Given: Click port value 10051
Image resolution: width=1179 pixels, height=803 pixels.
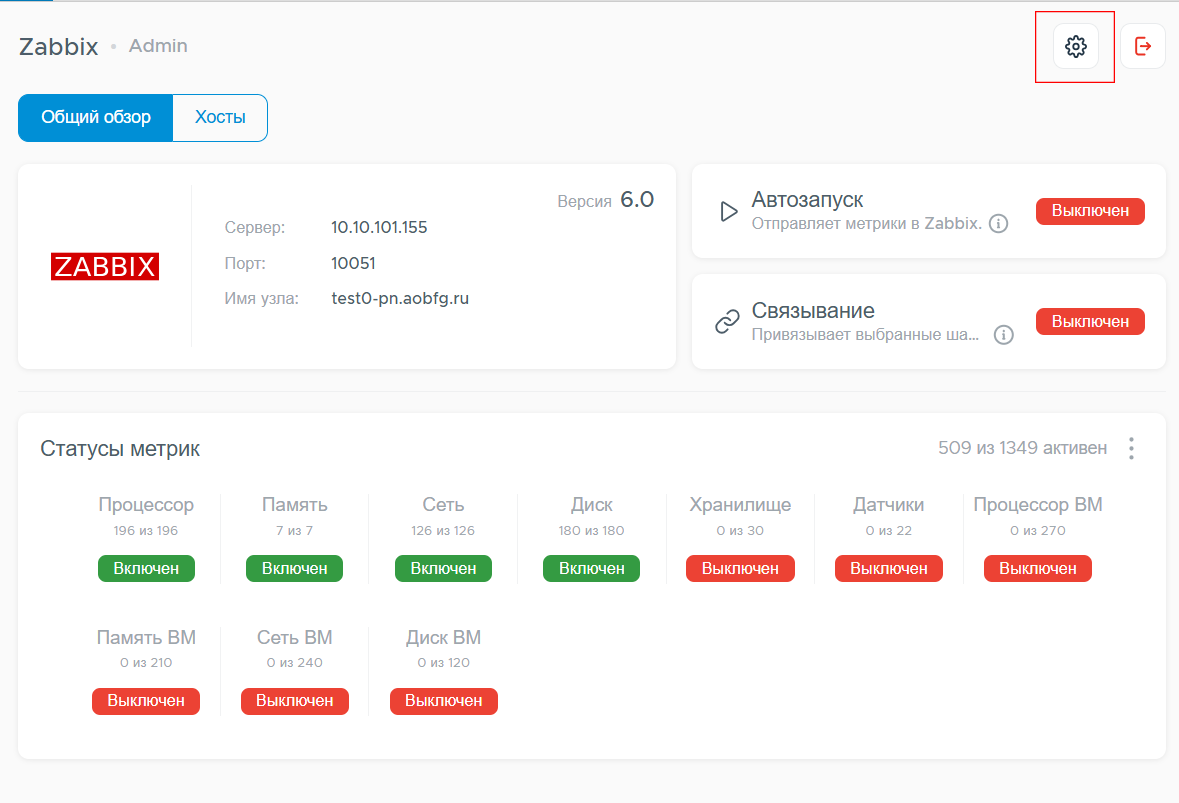Looking at the screenshot, I should [x=353, y=263].
